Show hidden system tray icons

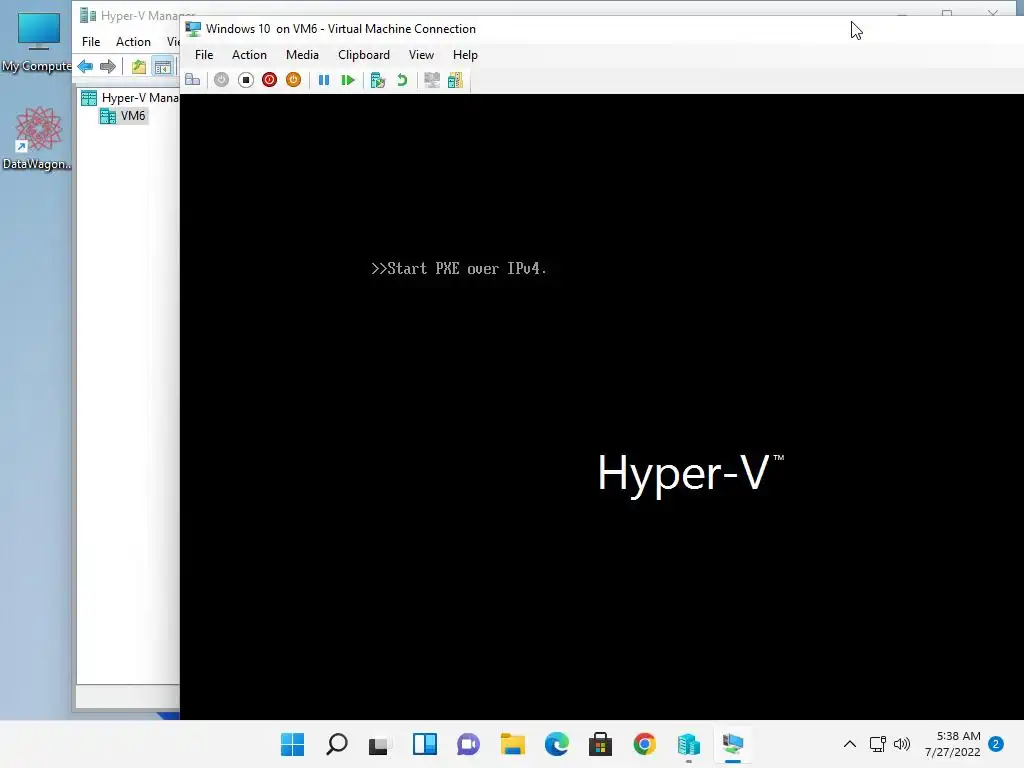pos(850,744)
